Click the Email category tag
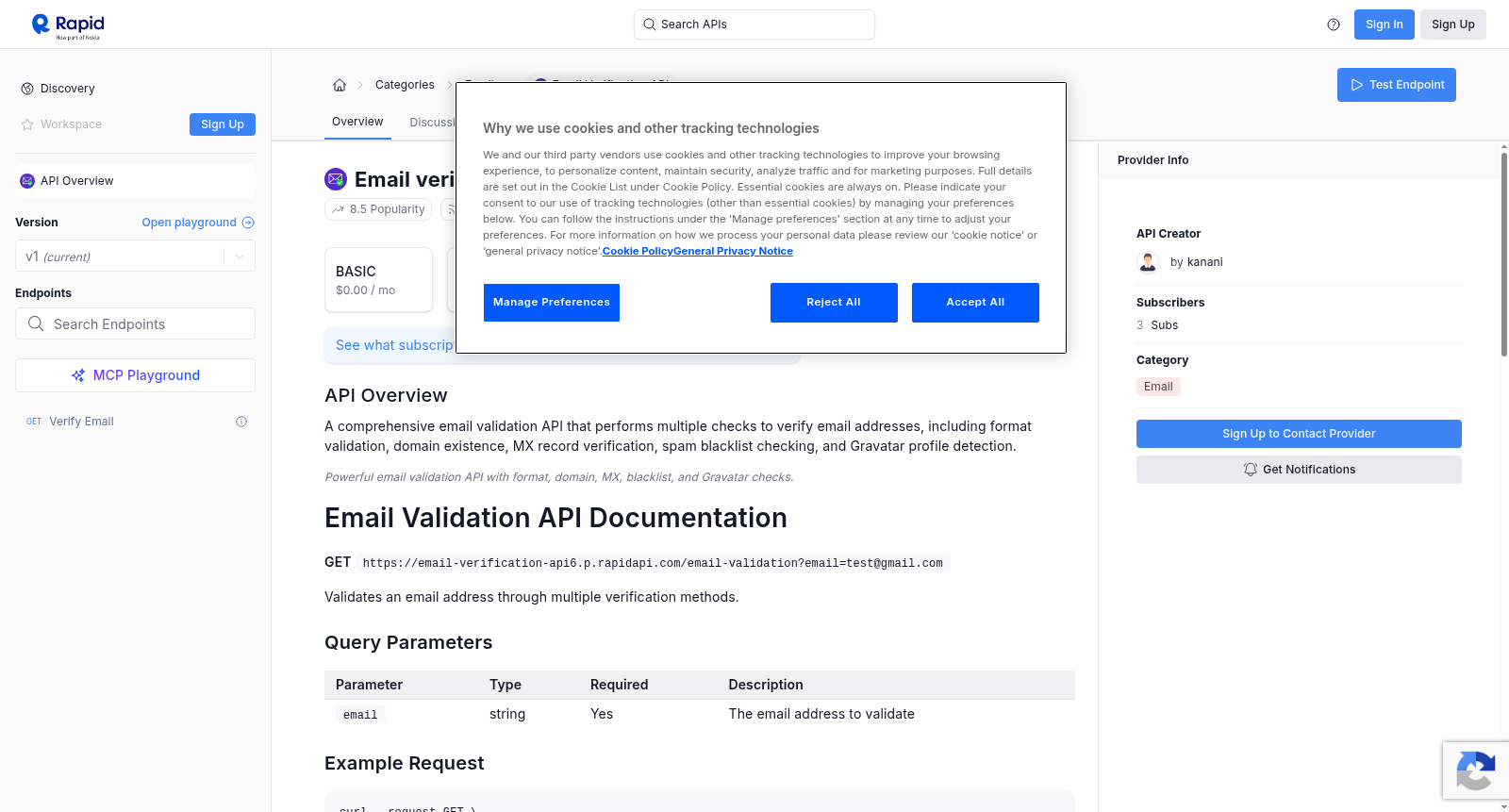The width and height of the screenshot is (1509, 812). click(1158, 387)
